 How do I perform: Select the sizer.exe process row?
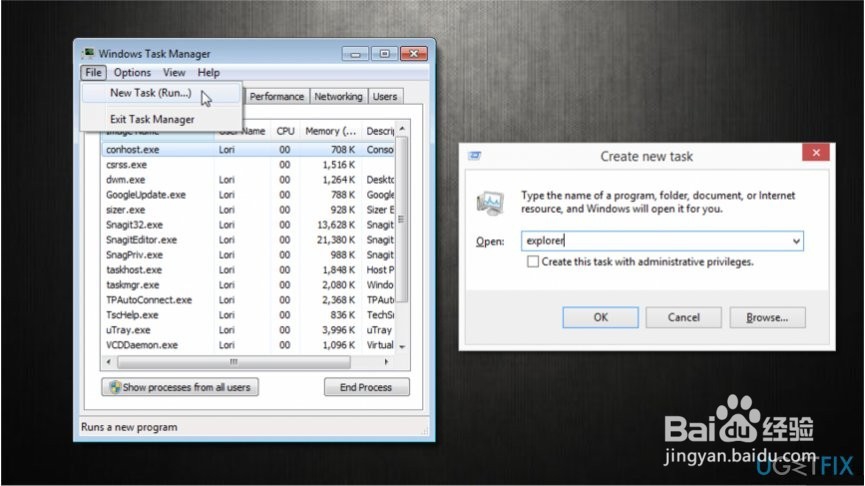pyautogui.click(x=248, y=210)
